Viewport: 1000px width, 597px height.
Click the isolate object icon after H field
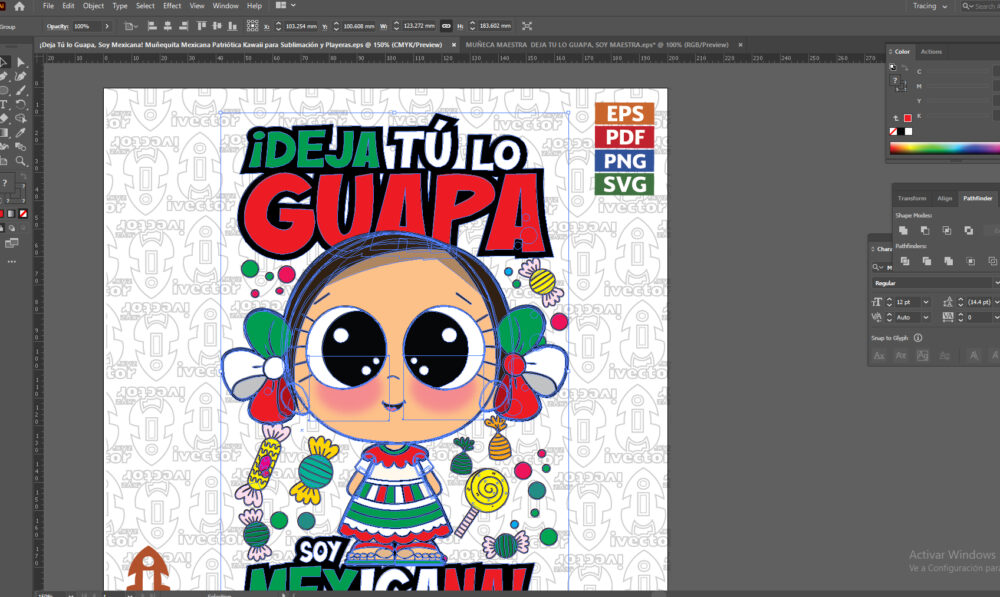click(x=527, y=26)
